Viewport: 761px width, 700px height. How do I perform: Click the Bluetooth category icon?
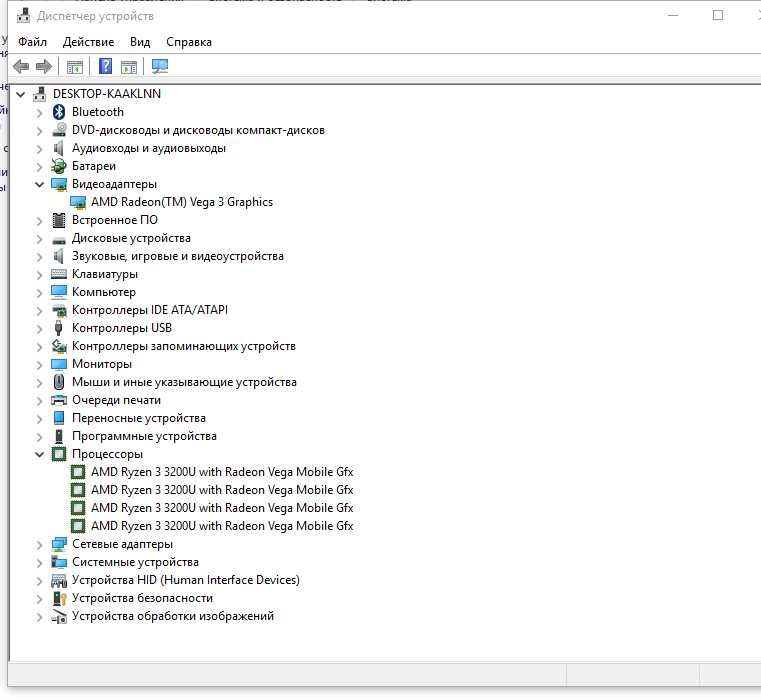pyautogui.click(x=59, y=112)
